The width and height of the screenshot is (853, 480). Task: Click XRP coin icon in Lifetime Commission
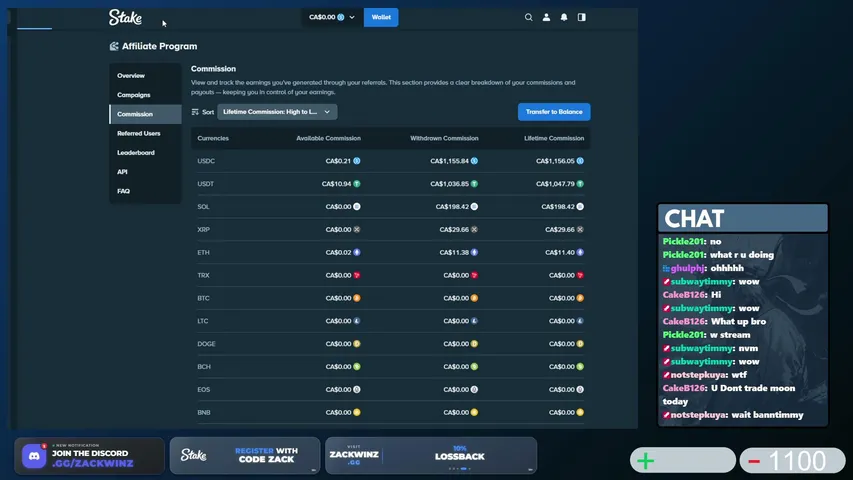pos(580,230)
